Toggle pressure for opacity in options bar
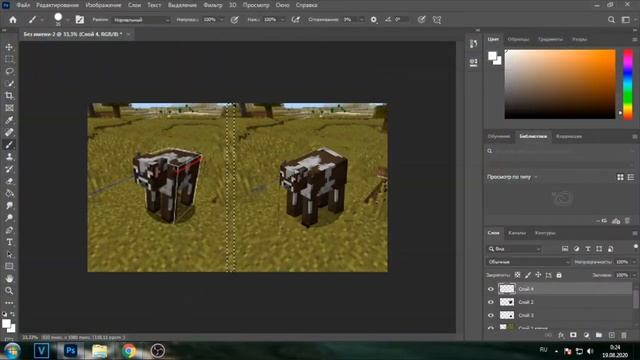640x360 pixels. click(234, 20)
